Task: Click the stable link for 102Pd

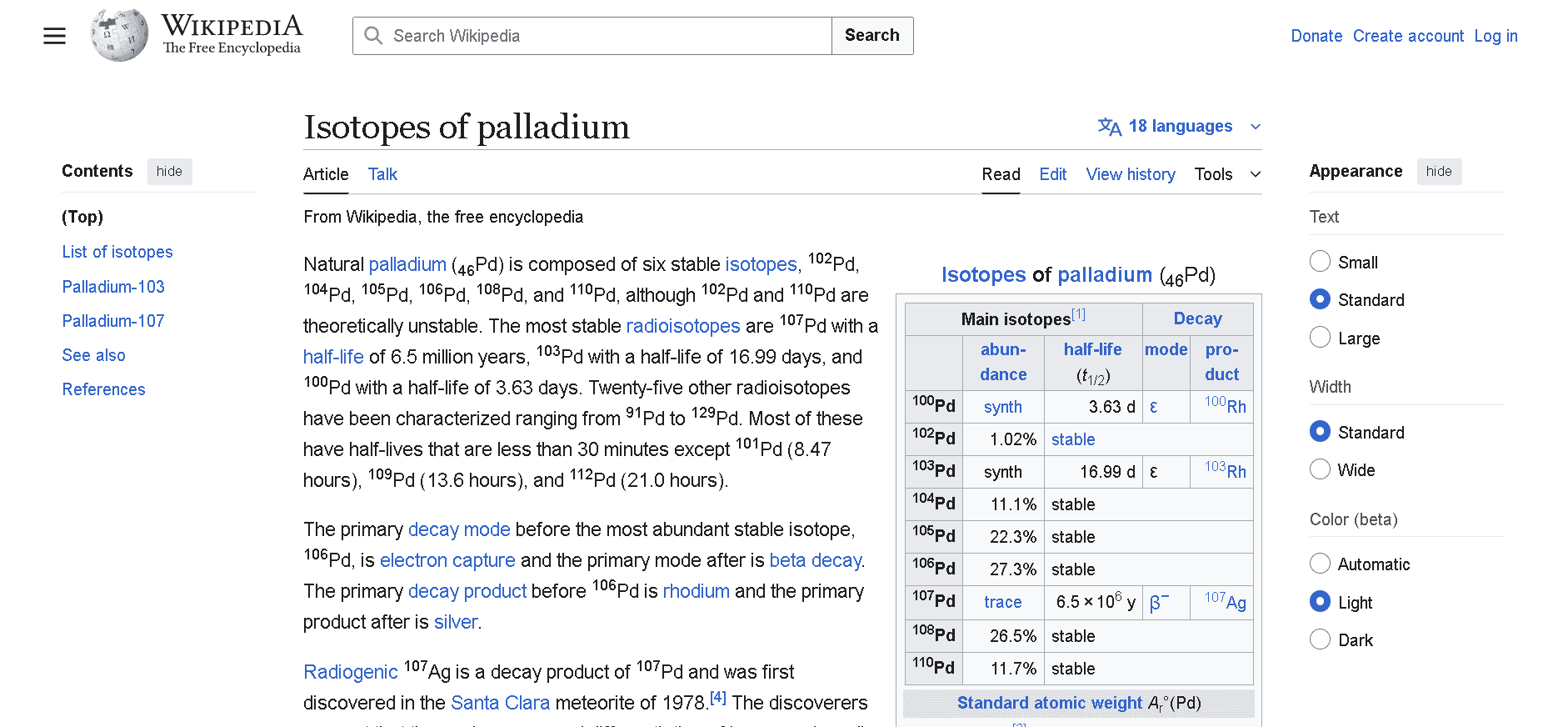Action: pyautogui.click(x=1073, y=439)
